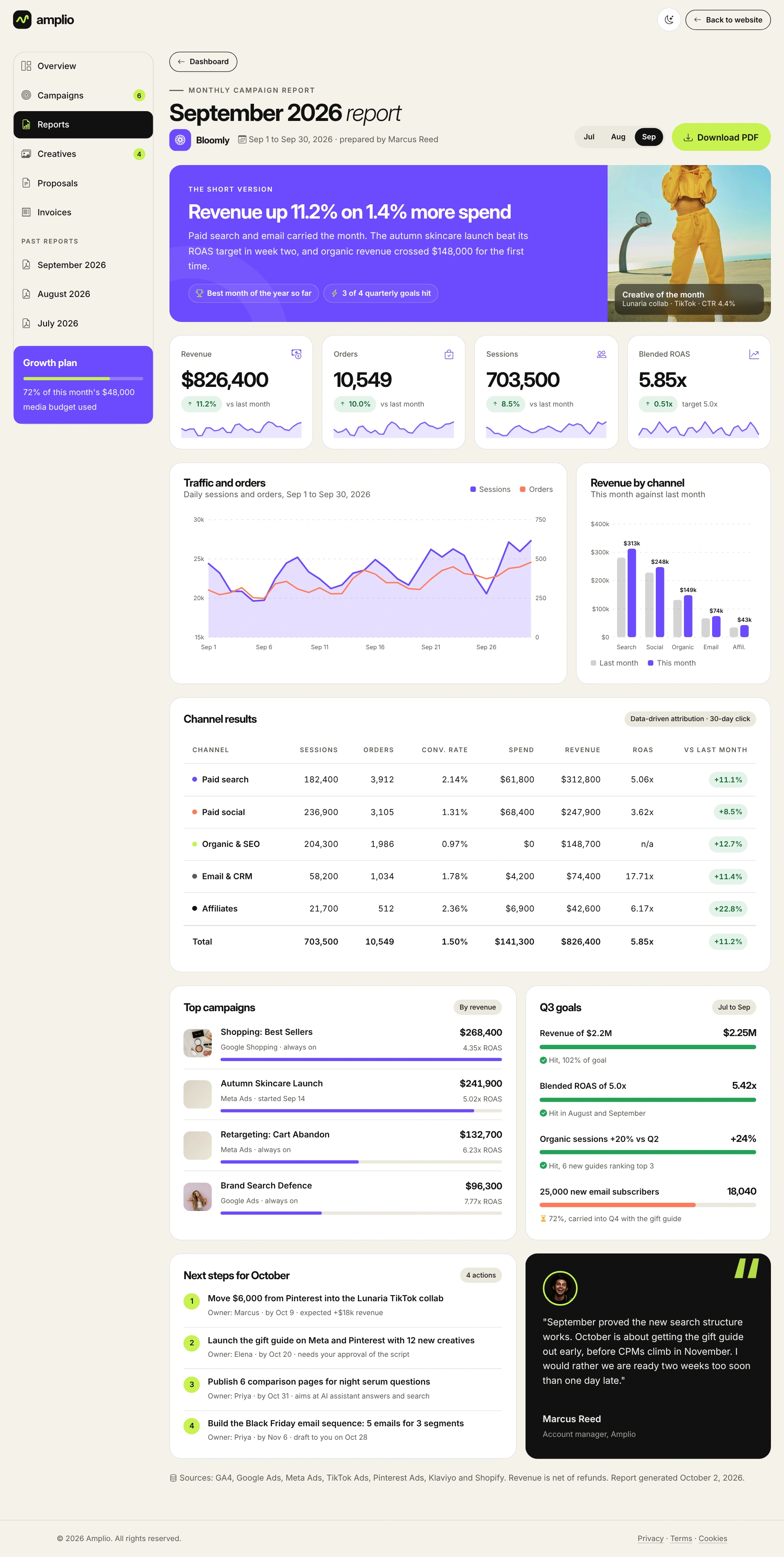Open the Cookies footer link

coord(713,1538)
